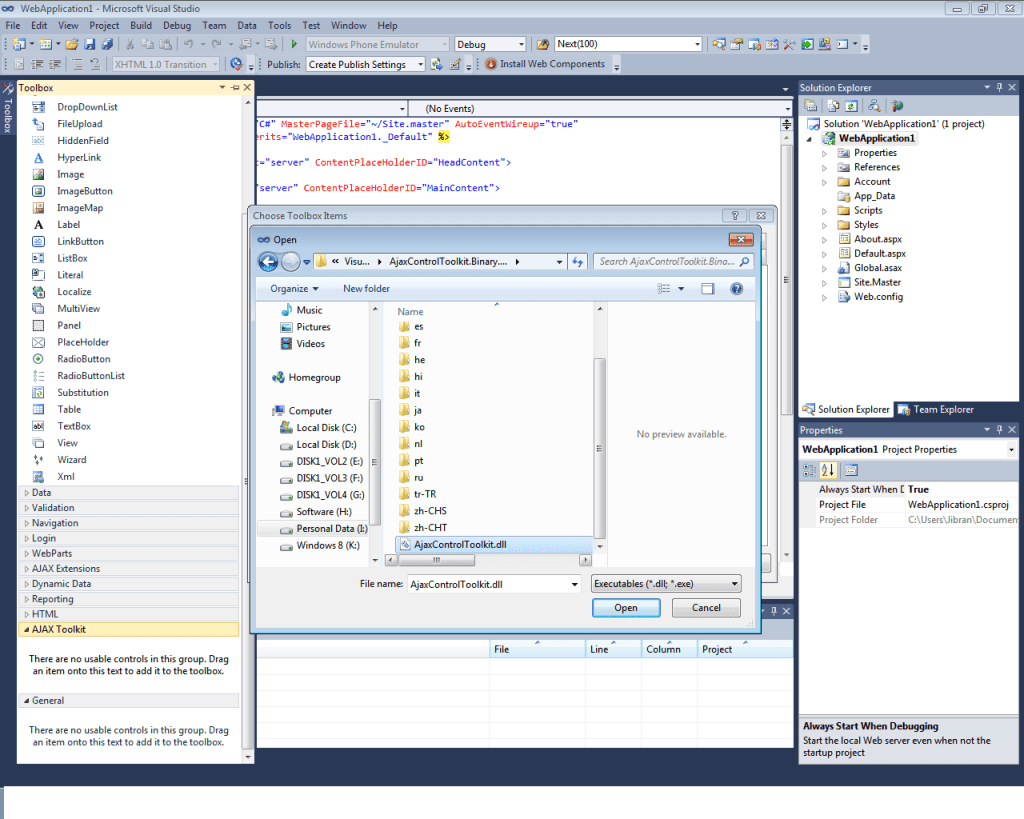Click the Install Web Components icon

click(x=491, y=64)
